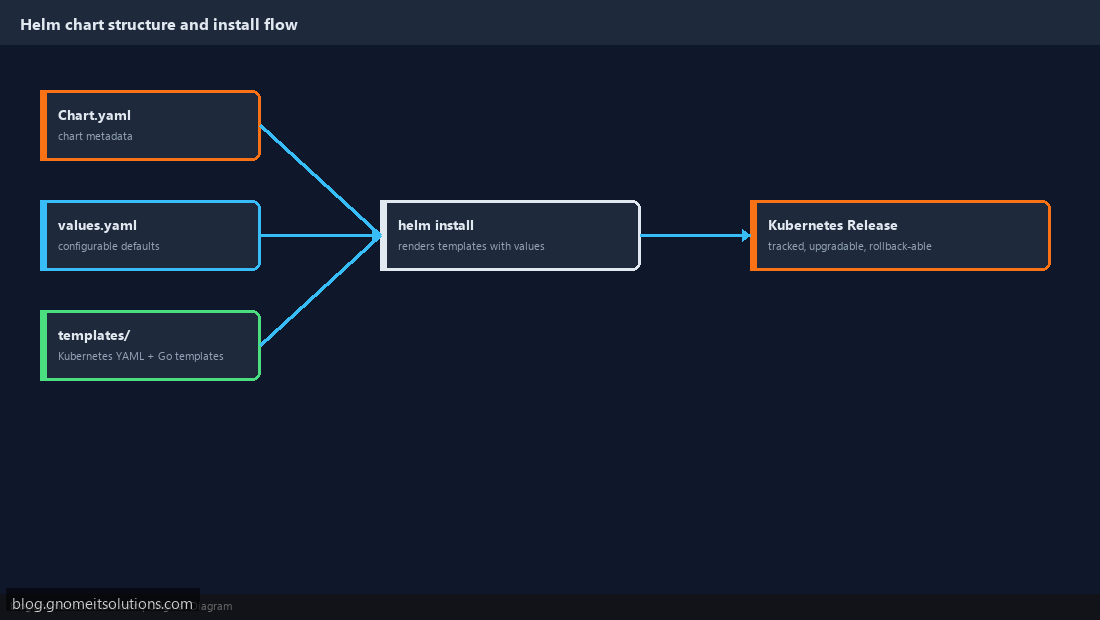The height and width of the screenshot is (620, 1100).
Task: Click the helm install node
Action: coord(510,236)
